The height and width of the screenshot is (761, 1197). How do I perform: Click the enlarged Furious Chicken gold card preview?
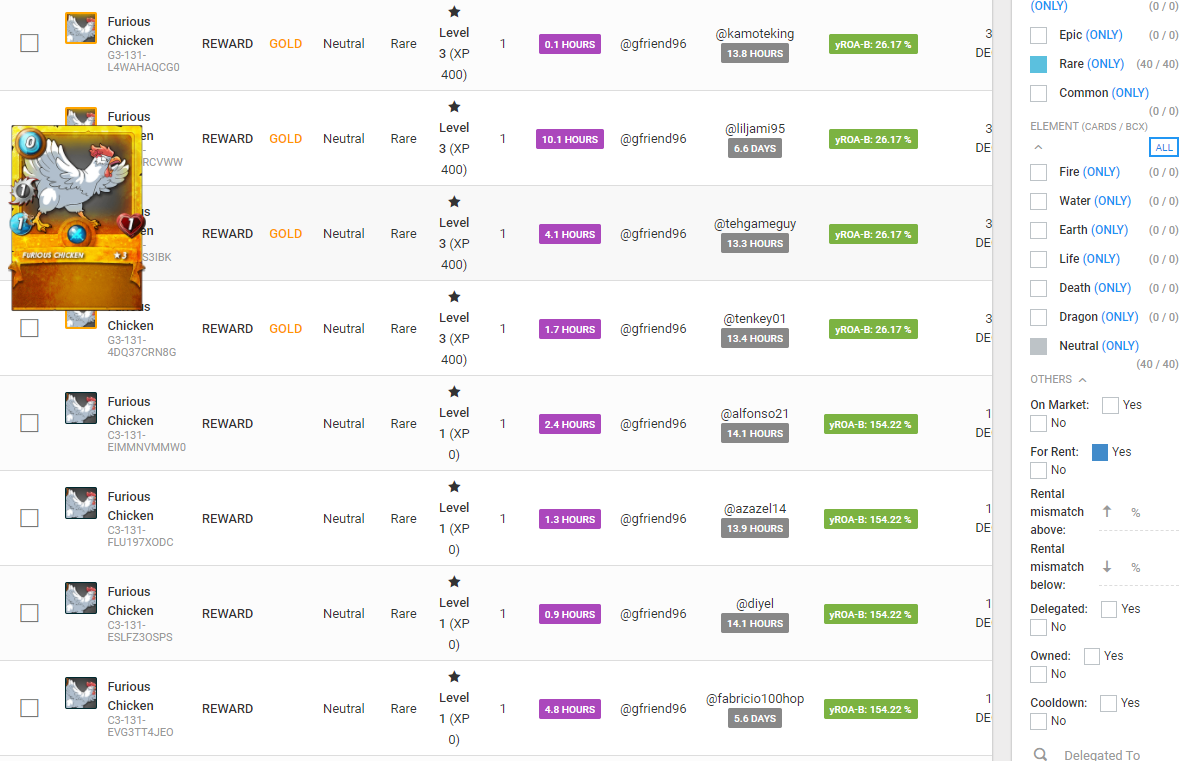click(x=76, y=218)
